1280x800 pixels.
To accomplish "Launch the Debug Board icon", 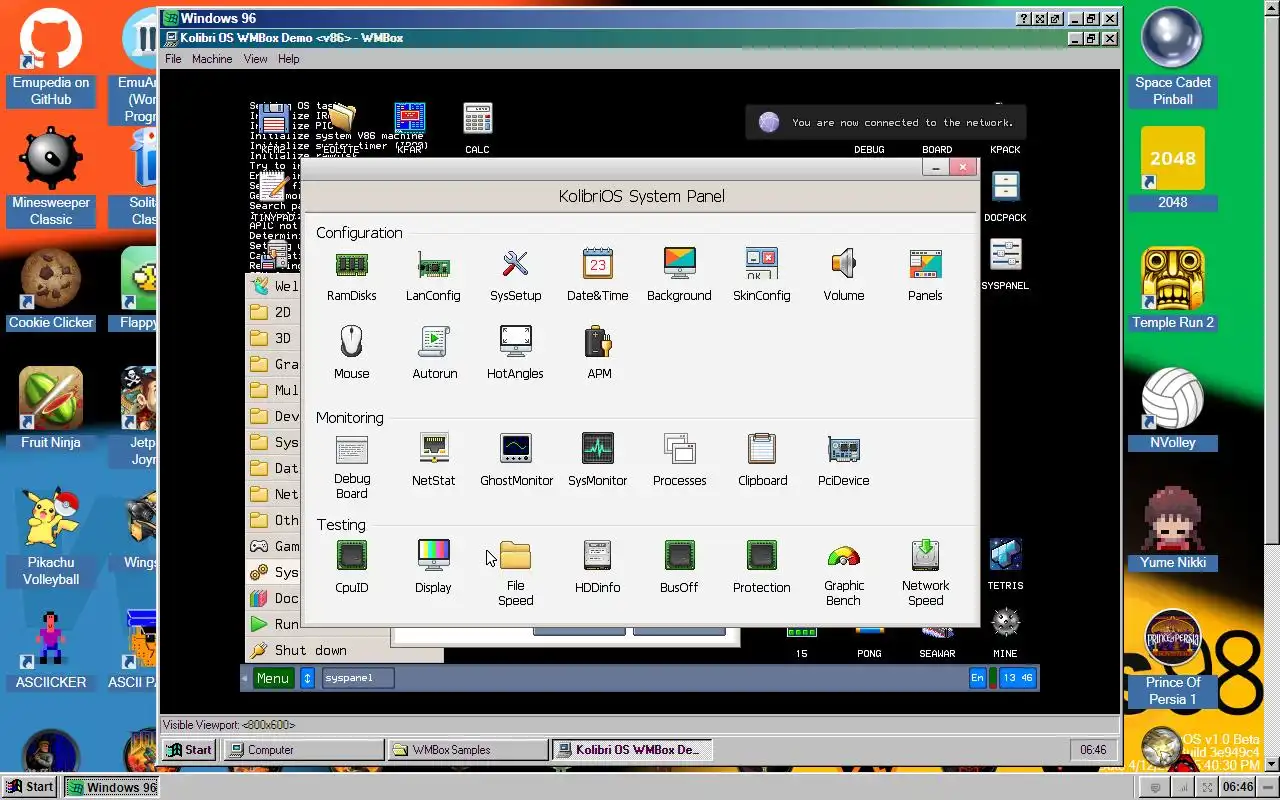I will (351, 450).
